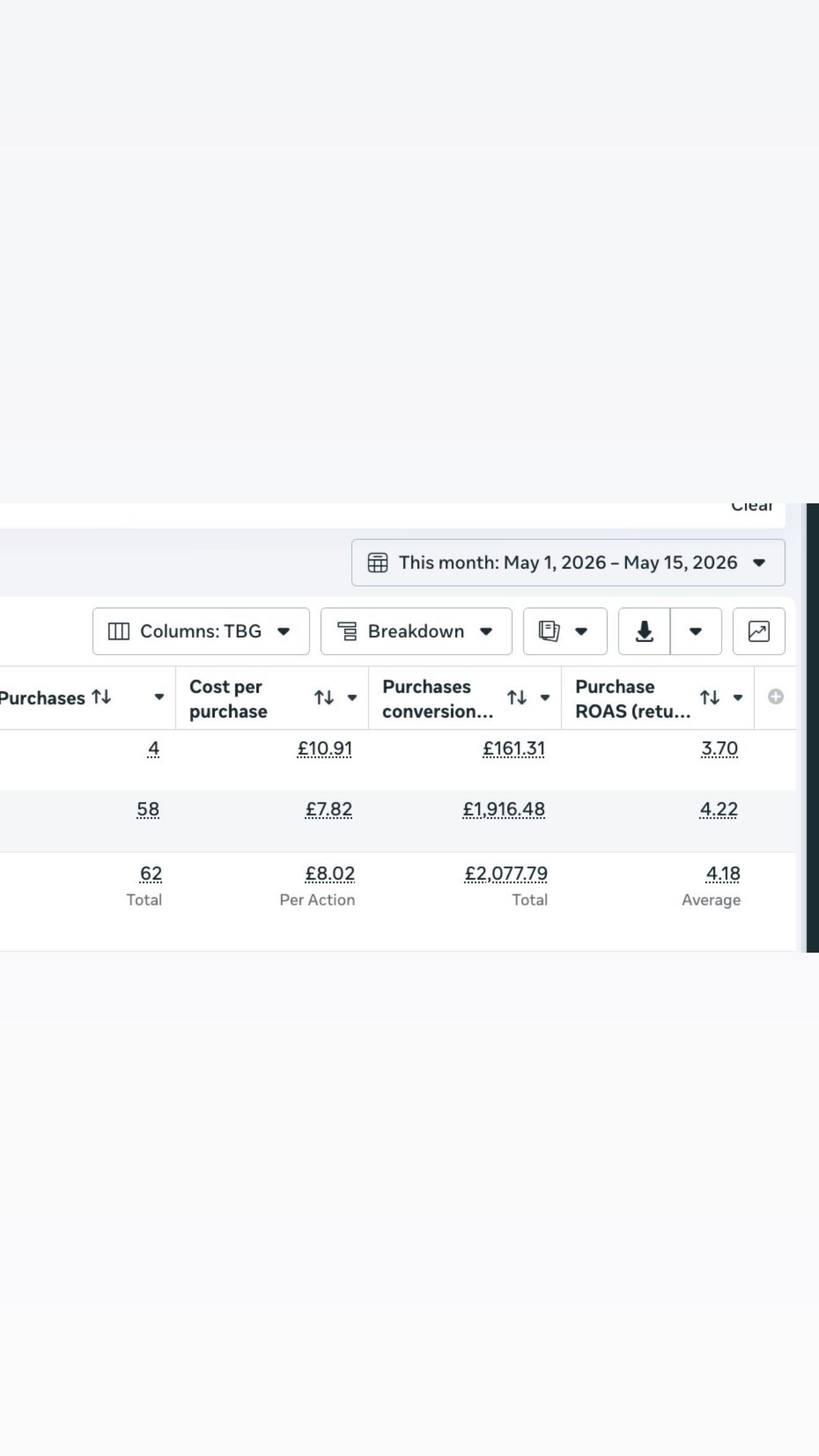819x1456 pixels.
Task: Sort by Purchase ROAS arrows
Action: tap(710, 698)
